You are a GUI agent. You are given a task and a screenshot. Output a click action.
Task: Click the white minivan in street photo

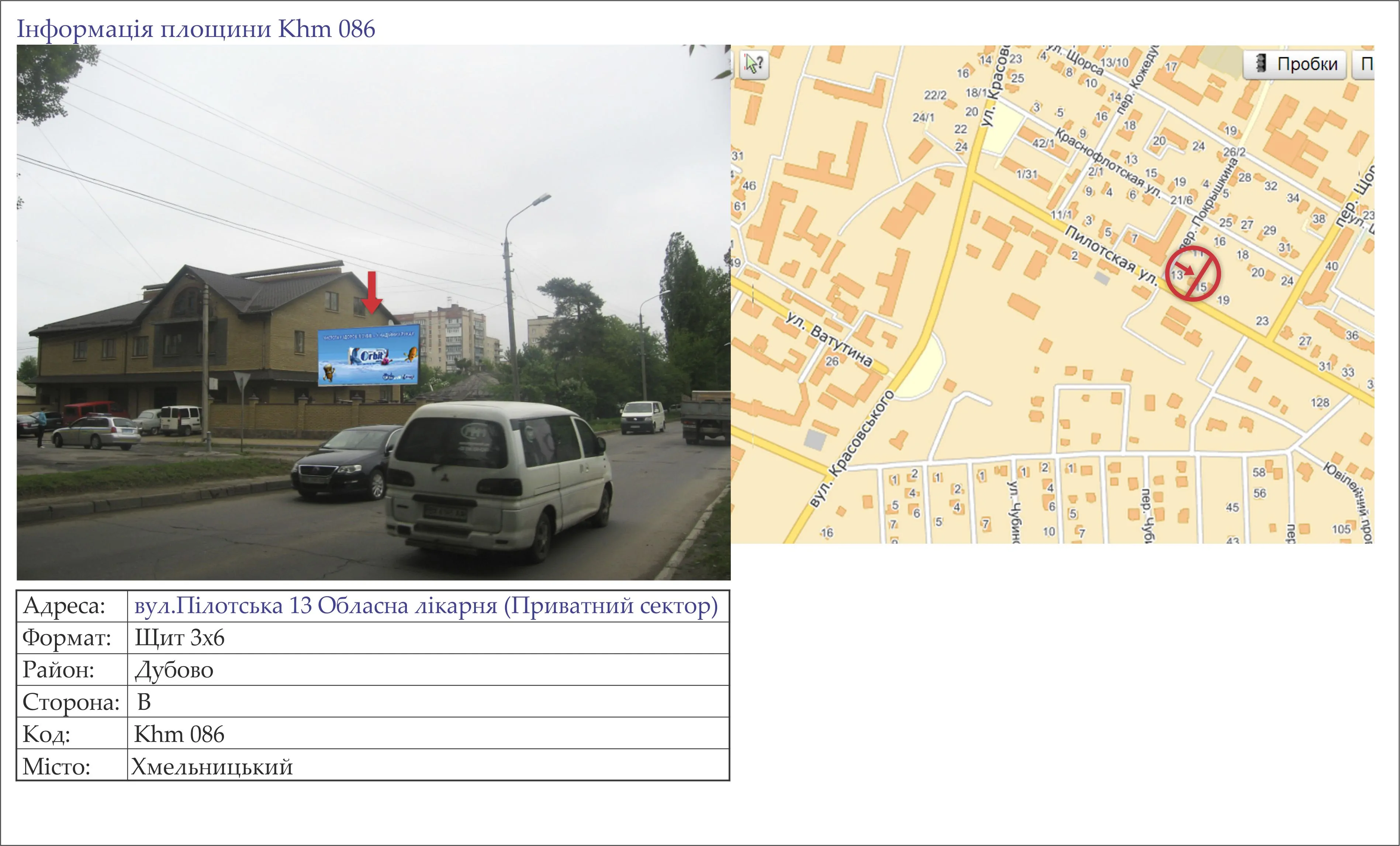[499, 481]
